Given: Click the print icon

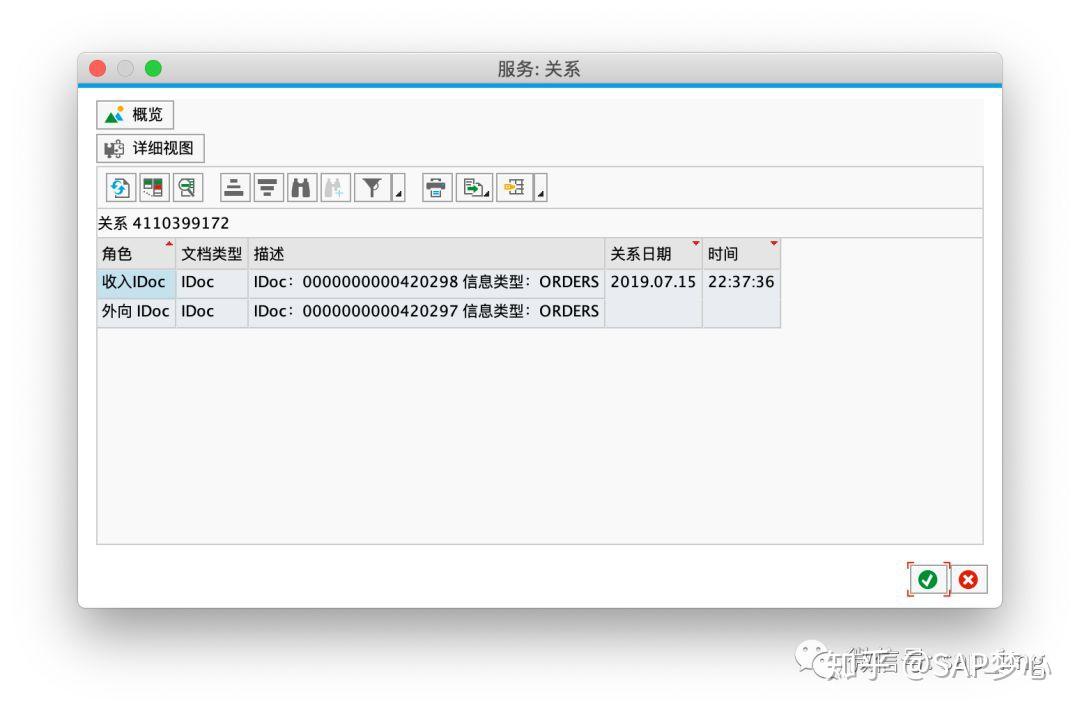Looking at the screenshot, I should click(437, 187).
